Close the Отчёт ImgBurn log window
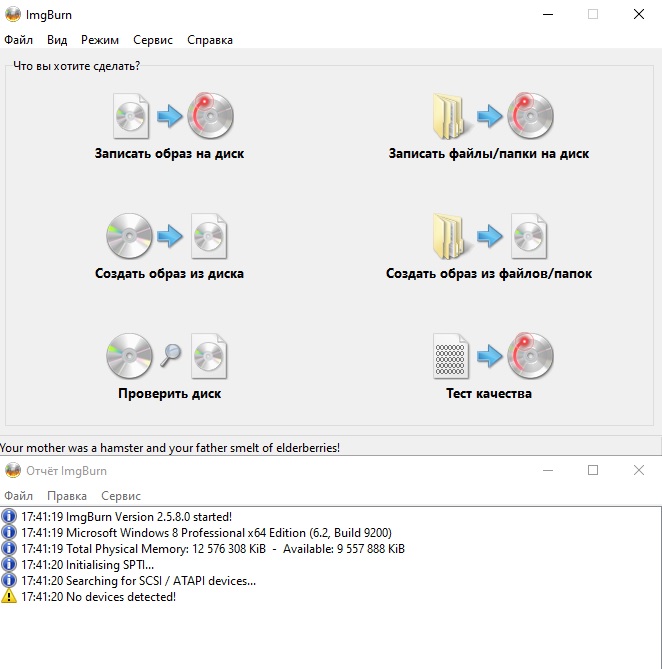 point(639,470)
